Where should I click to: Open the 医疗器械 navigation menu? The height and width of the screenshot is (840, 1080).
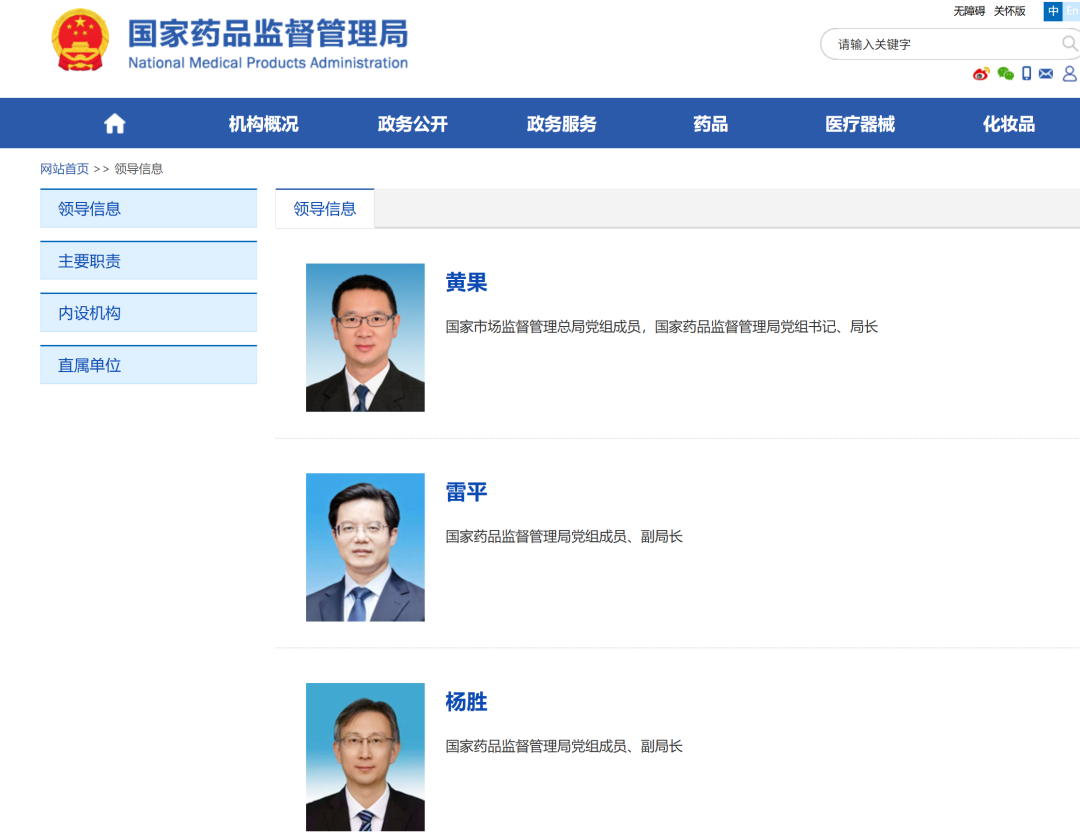click(x=860, y=123)
